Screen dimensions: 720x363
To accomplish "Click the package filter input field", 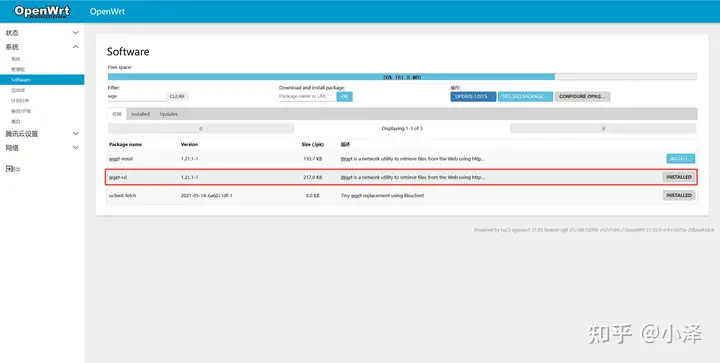I will (x=136, y=96).
